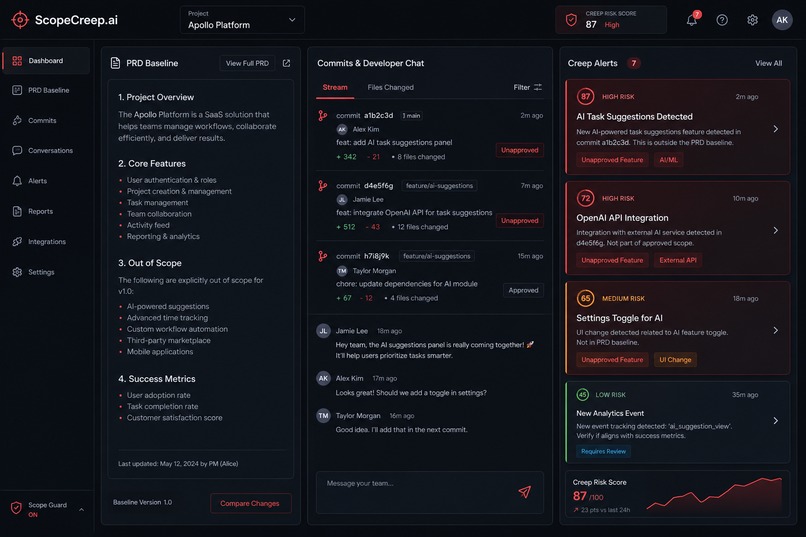Click Taylor Morgan's chat message avatar
The image size is (806, 537).
323,416
